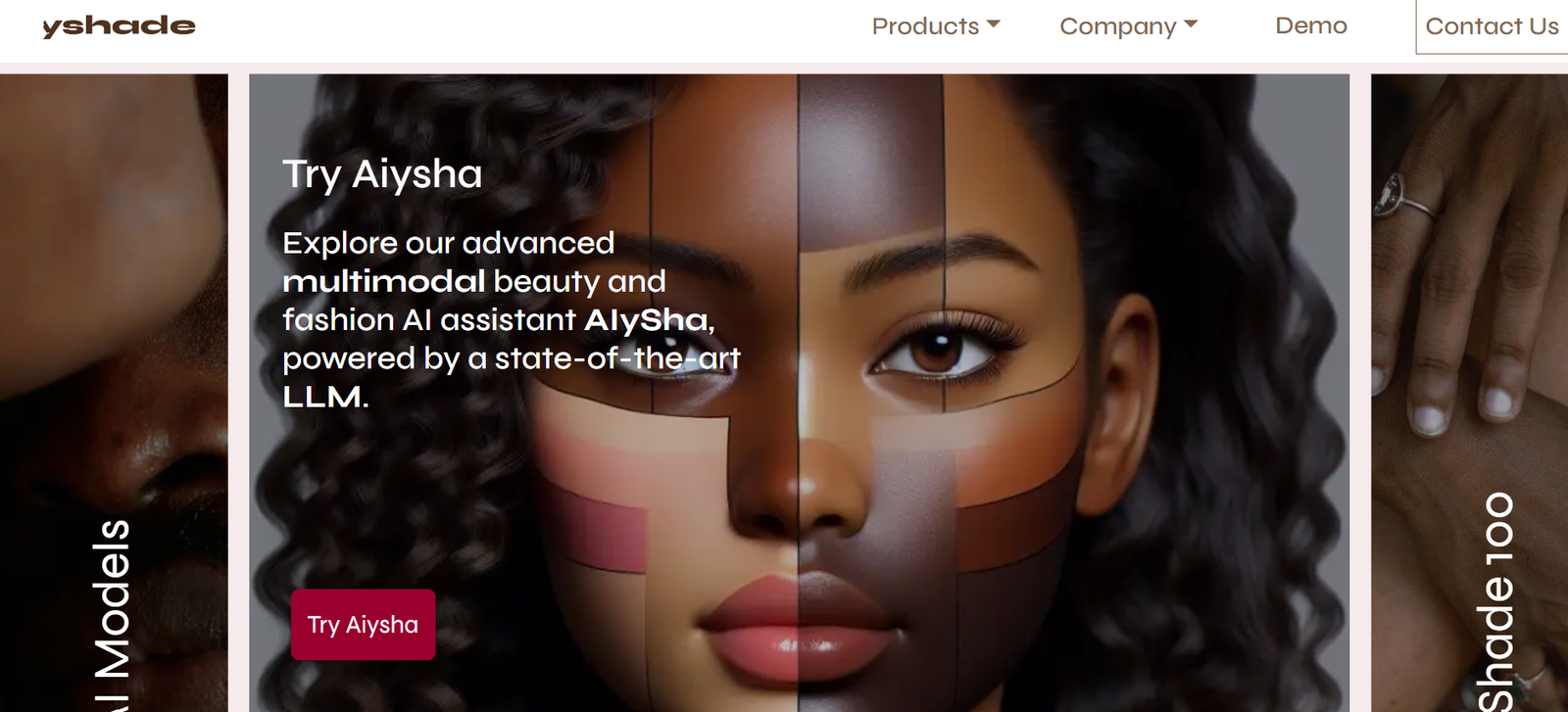The width and height of the screenshot is (1568, 712).
Task: Click the bold multimodal word
Action: pyautogui.click(x=384, y=282)
